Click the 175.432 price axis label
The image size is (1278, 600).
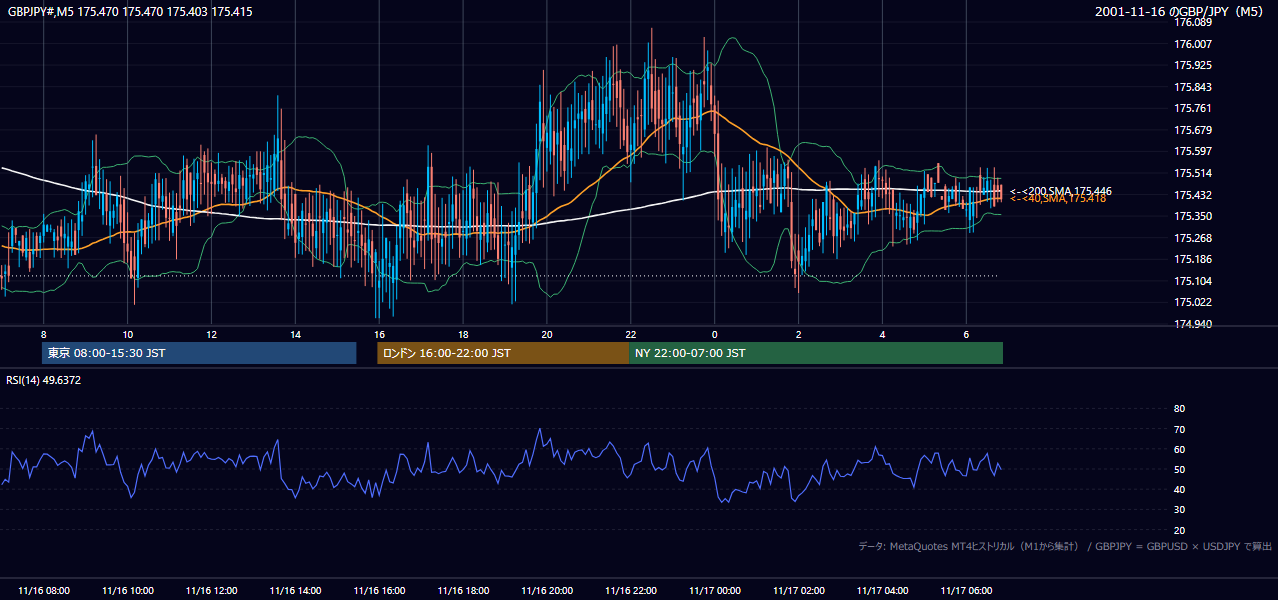tap(1193, 195)
